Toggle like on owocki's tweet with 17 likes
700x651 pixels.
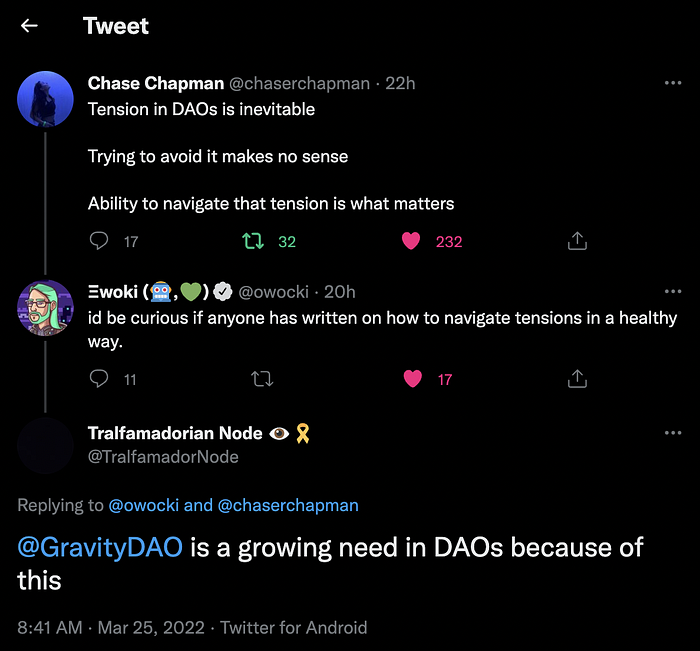tap(412, 379)
